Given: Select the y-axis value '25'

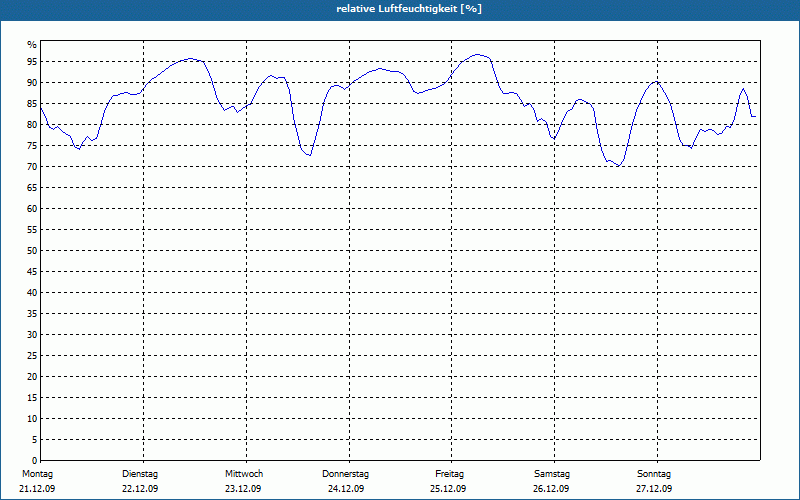Looking at the screenshot, I should (x=32, y=356).
